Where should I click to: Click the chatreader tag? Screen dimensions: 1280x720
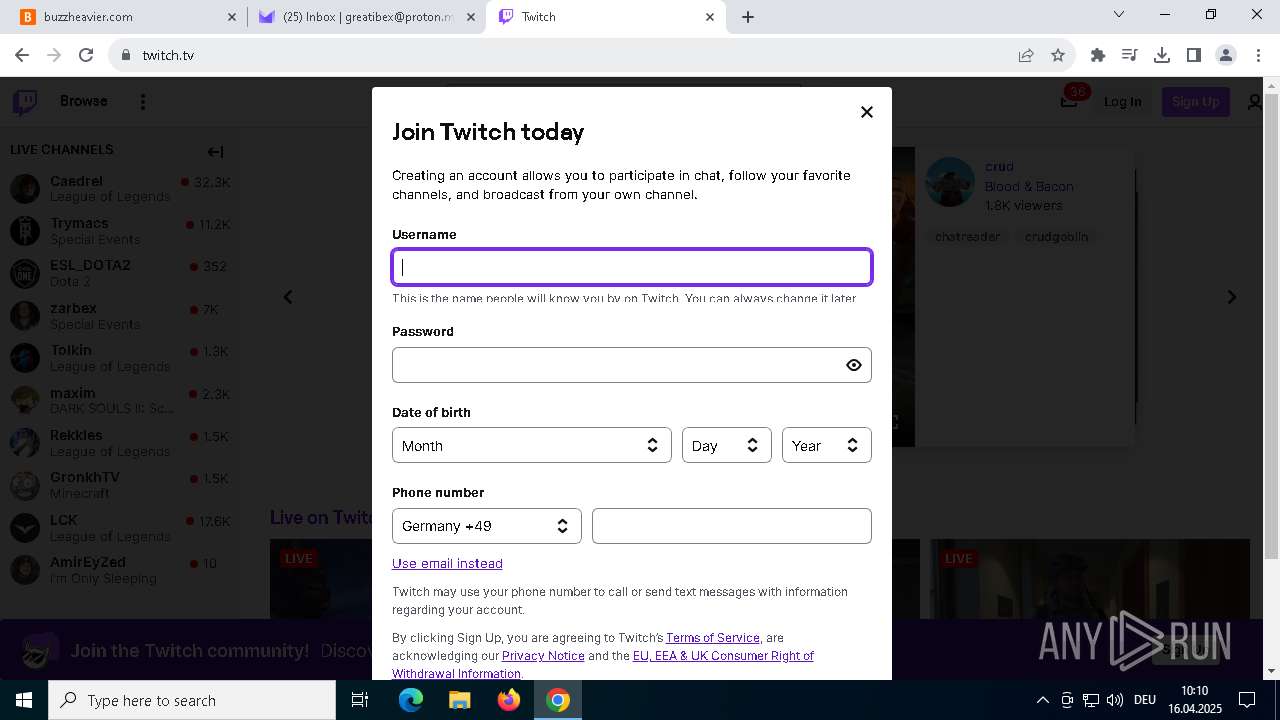(967, 237)
